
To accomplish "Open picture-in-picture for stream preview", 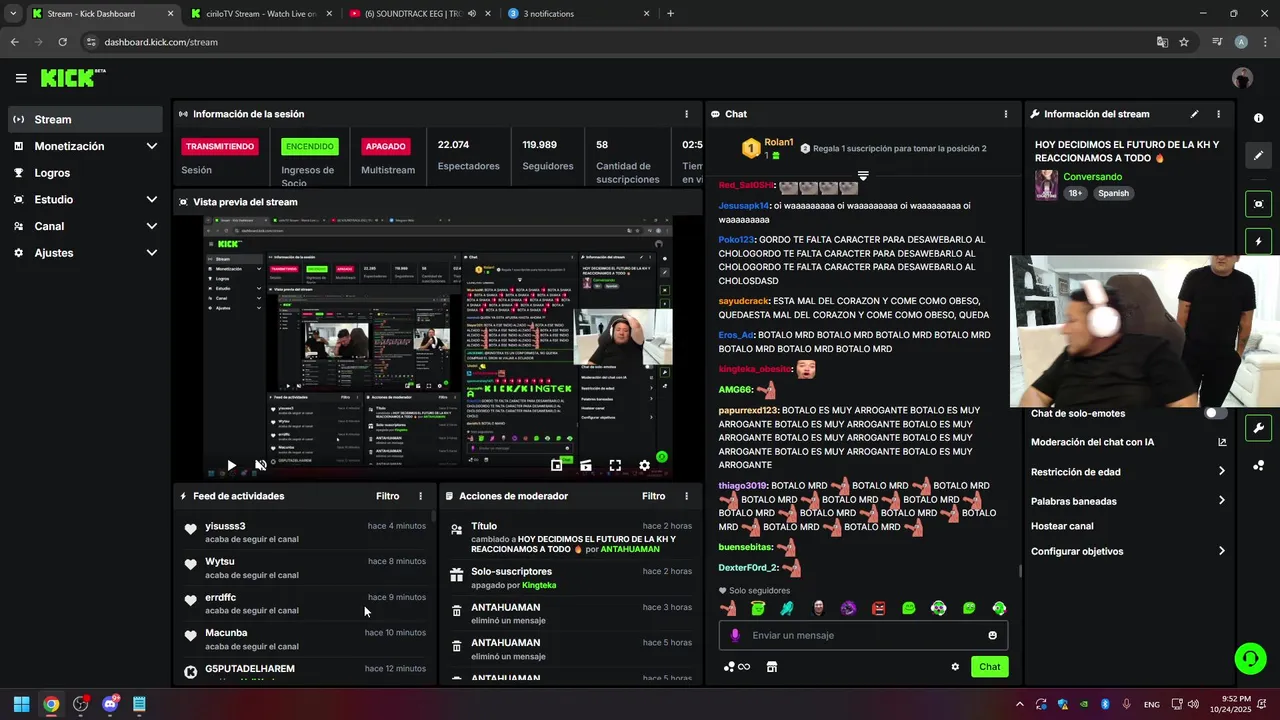I will tap(556, 465).
